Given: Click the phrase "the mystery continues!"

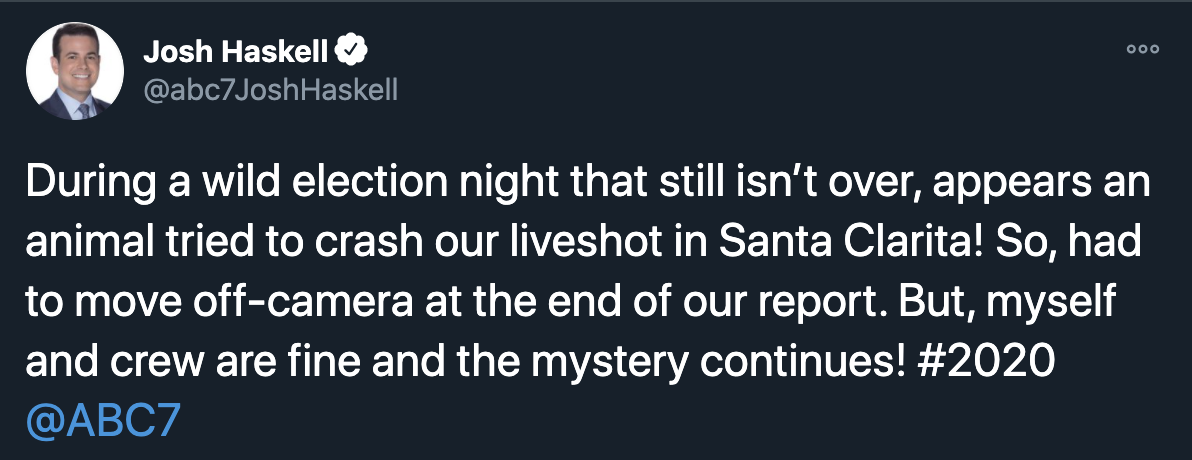Looking at the screenshot, I should pos(680,363).
